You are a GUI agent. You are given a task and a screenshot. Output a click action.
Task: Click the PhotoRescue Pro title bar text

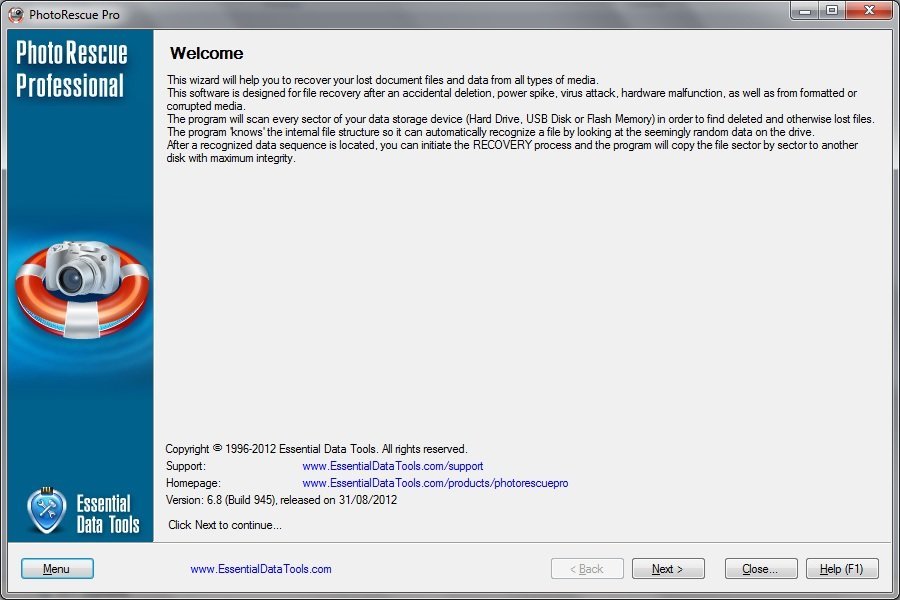coord(74,15)
